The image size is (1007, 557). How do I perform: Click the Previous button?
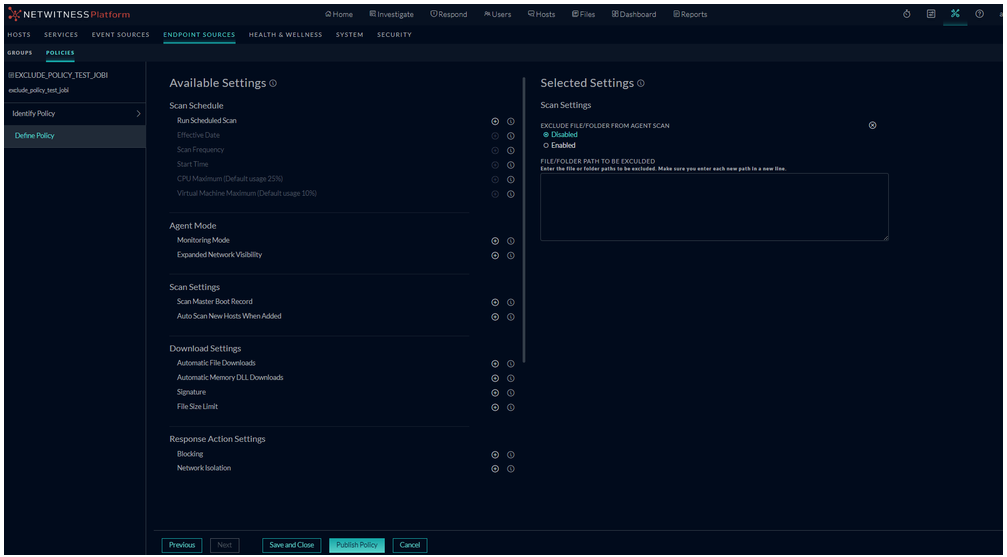(x=182, y=545)
